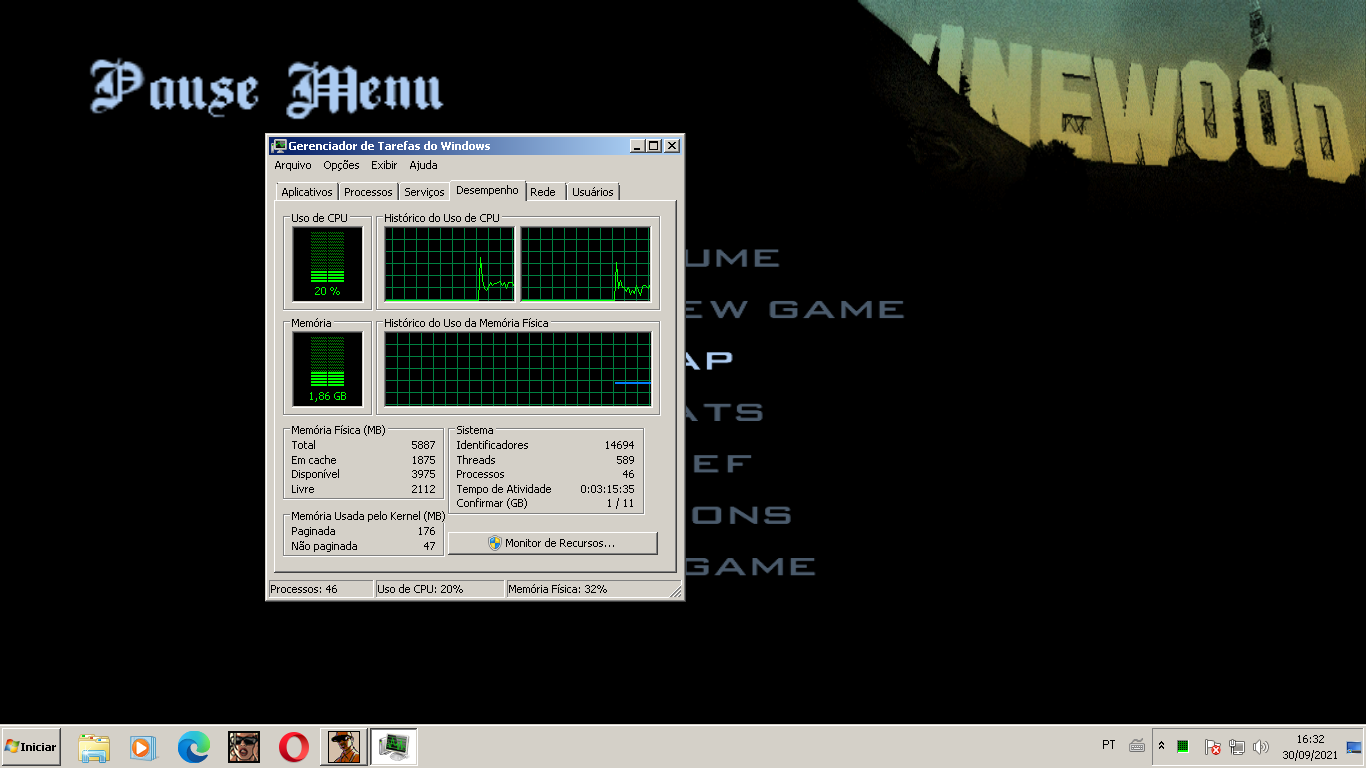Viewport: 1366px width, 768px height.
Task: Maximize the Task Manager window
Action: coord(654,146)
